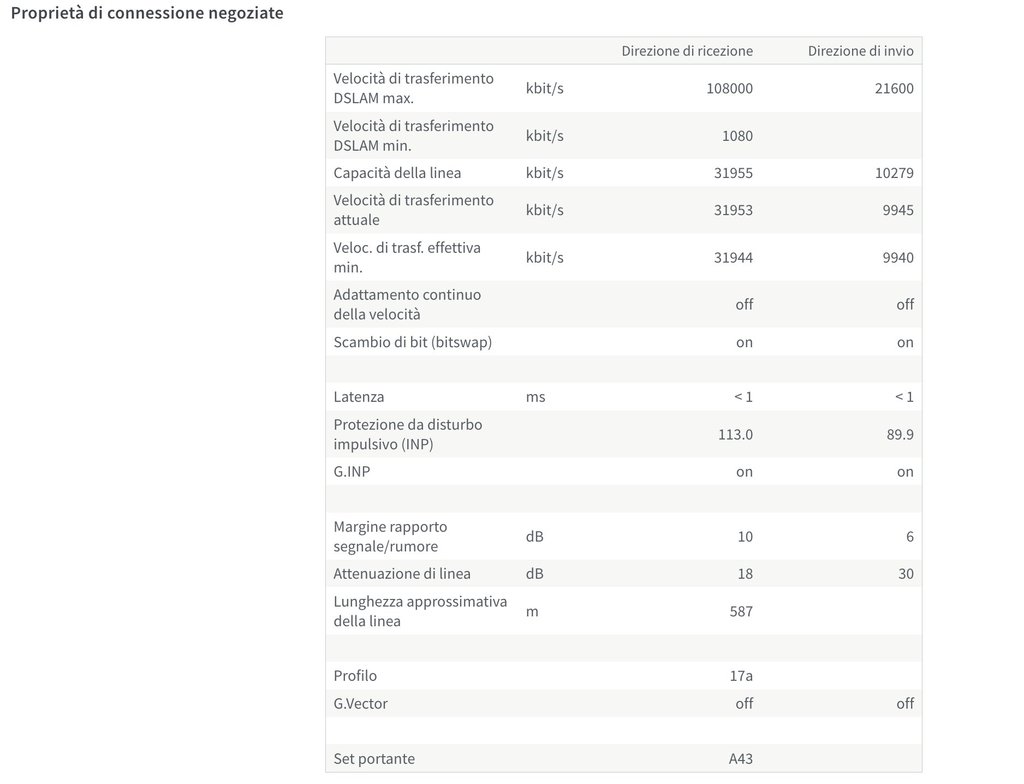The image size is (1024, 784).
Task: Click the effective min speed value 9940
Action: click(898, 257)
